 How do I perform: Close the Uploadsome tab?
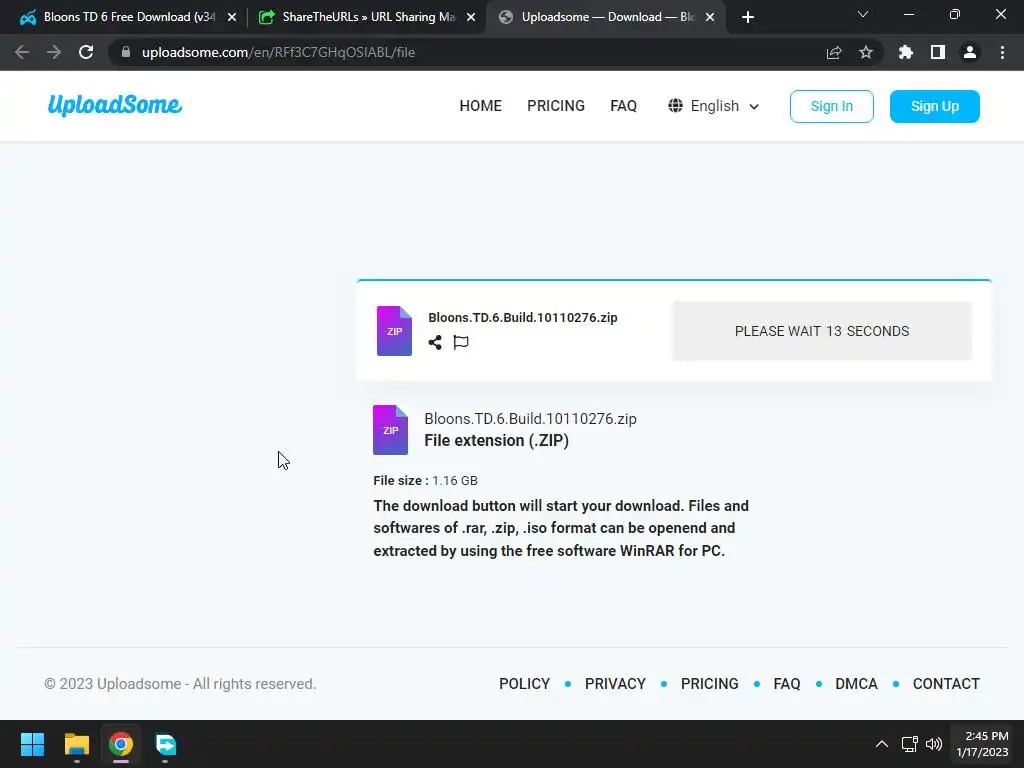[710, 17]
